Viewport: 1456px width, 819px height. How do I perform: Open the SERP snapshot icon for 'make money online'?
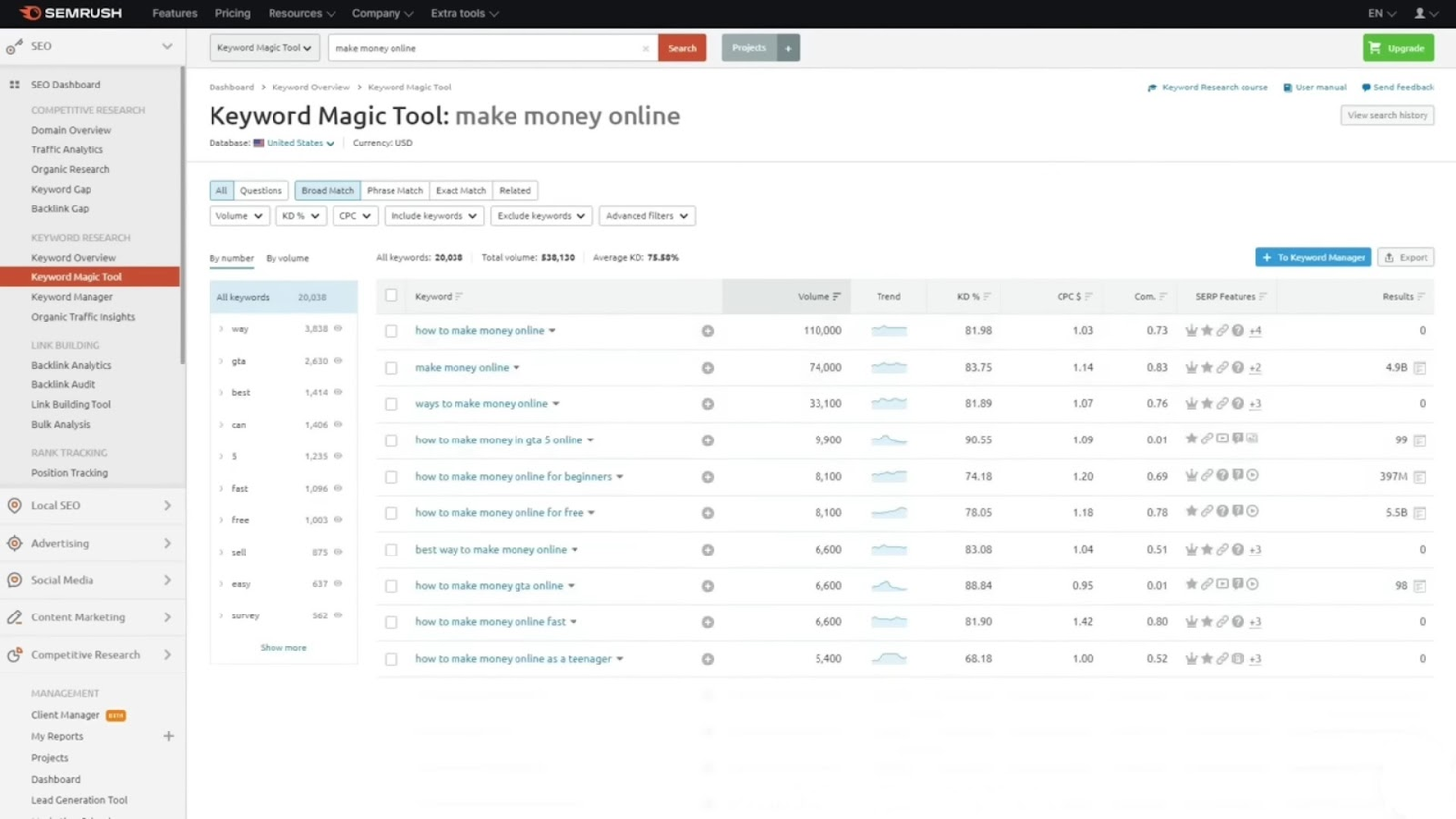(x=1420, y=368)
